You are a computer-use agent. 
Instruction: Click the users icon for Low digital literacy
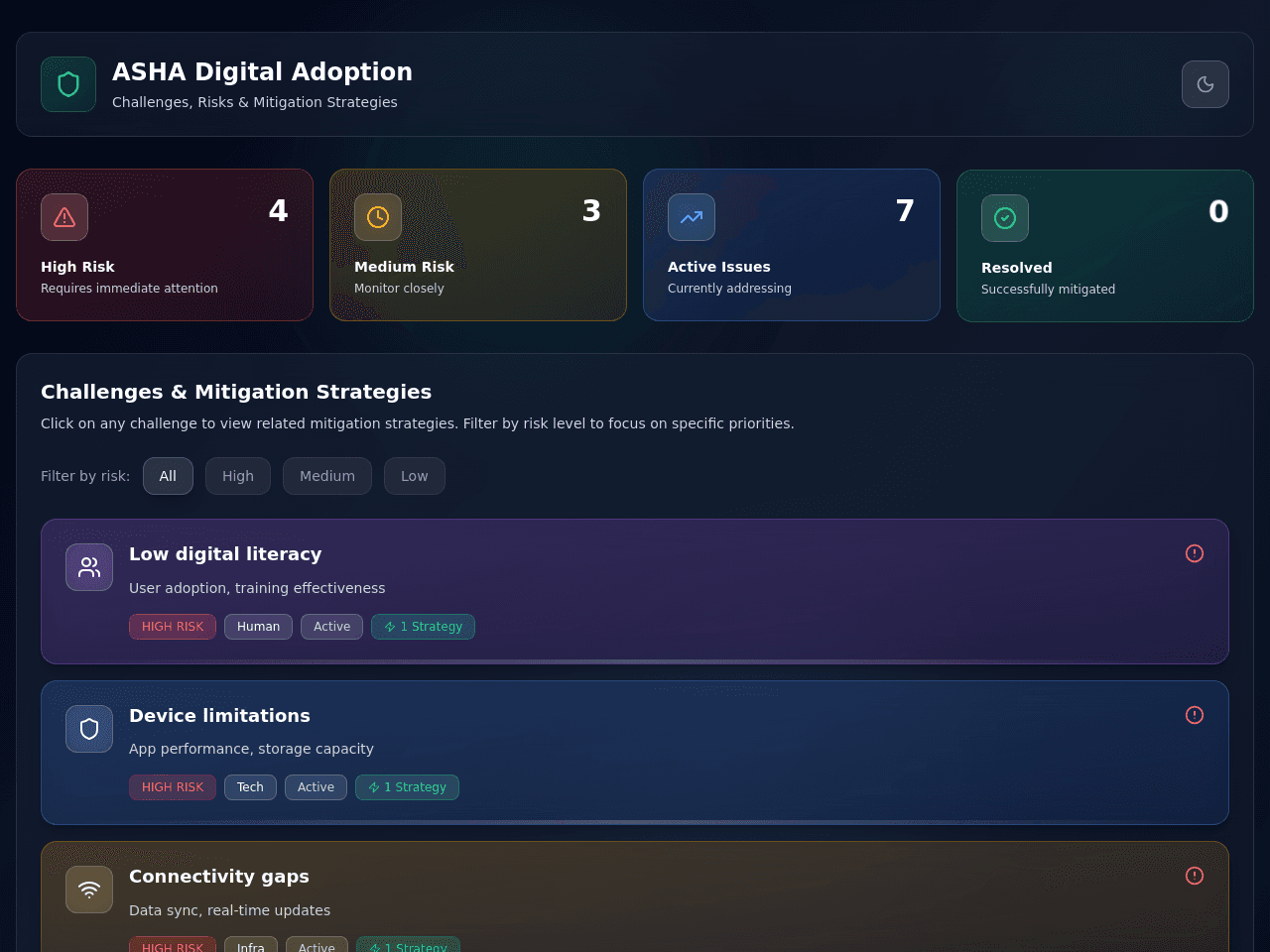click(89, 567)
